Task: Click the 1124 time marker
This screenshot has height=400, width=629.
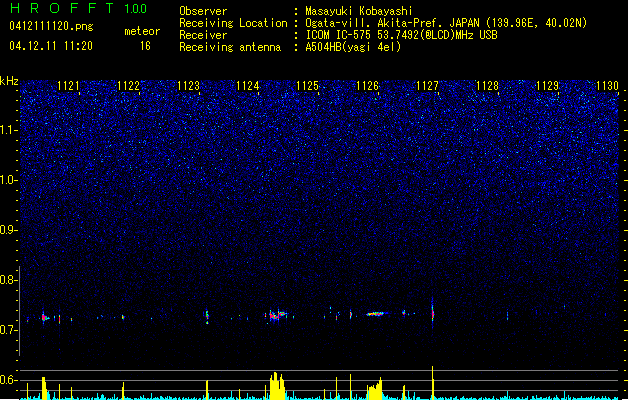Action: (248, 85)
